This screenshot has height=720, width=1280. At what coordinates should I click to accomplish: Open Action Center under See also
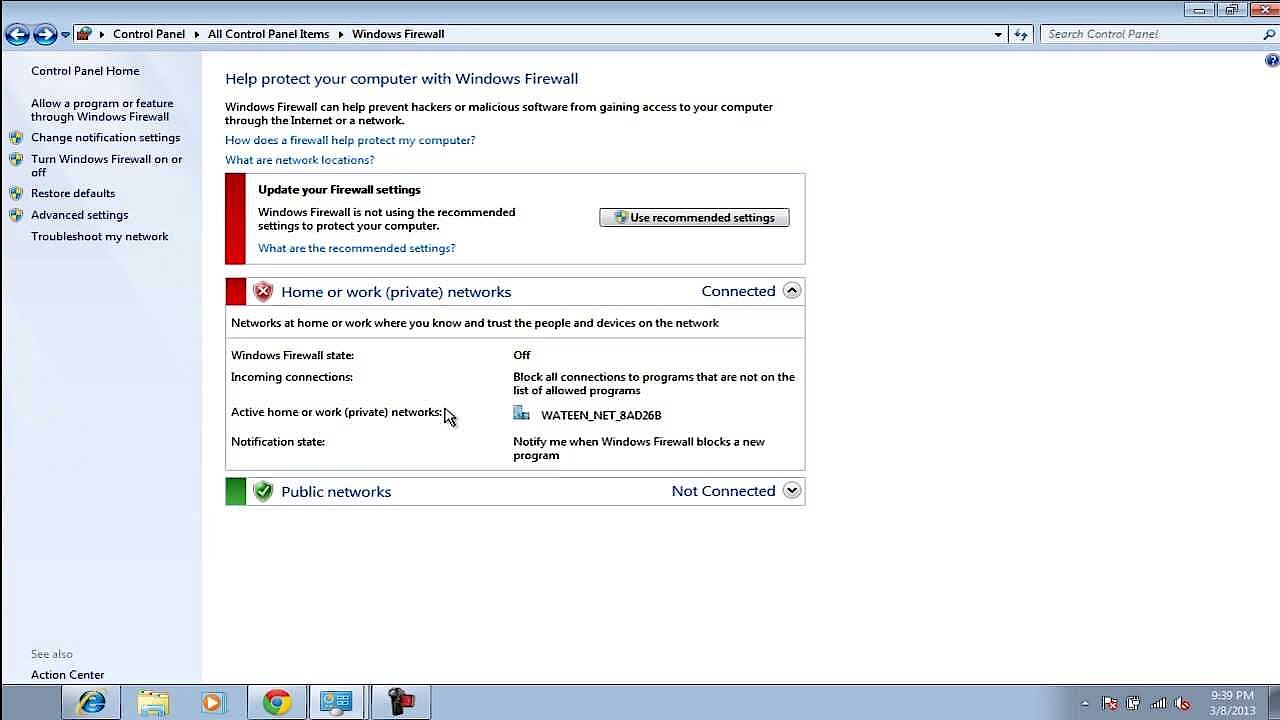67,675
